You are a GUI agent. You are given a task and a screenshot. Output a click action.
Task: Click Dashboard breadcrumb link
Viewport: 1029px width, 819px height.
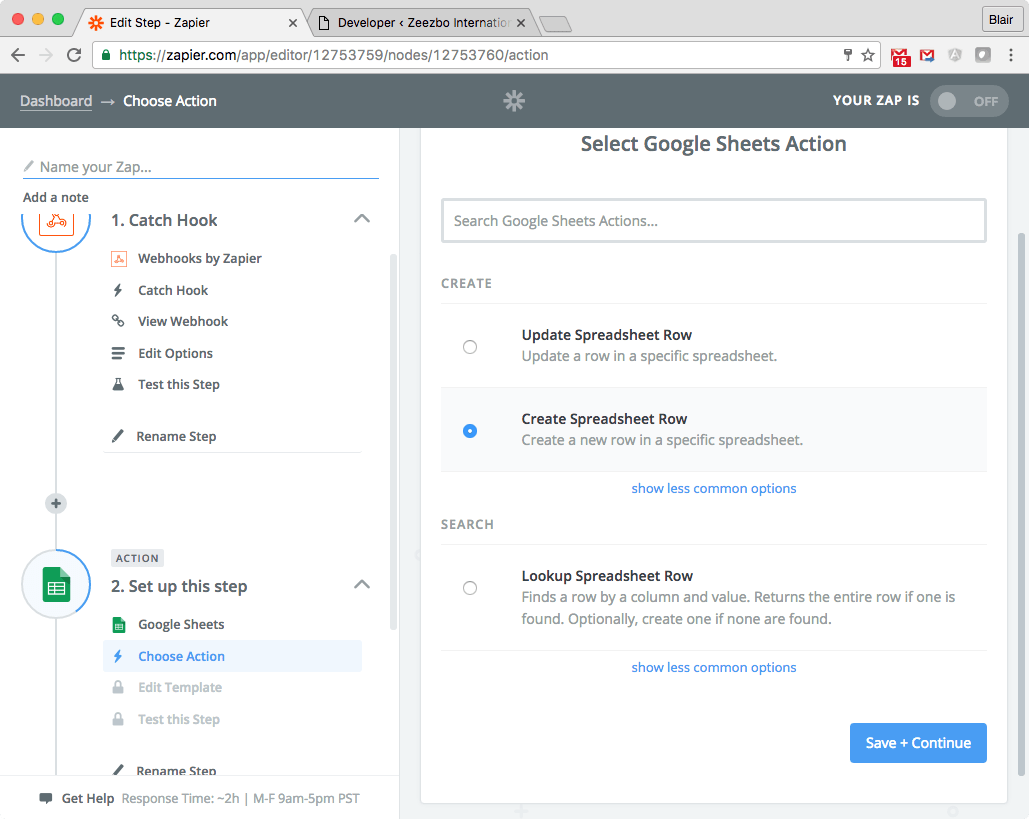[x=56, y=101]
